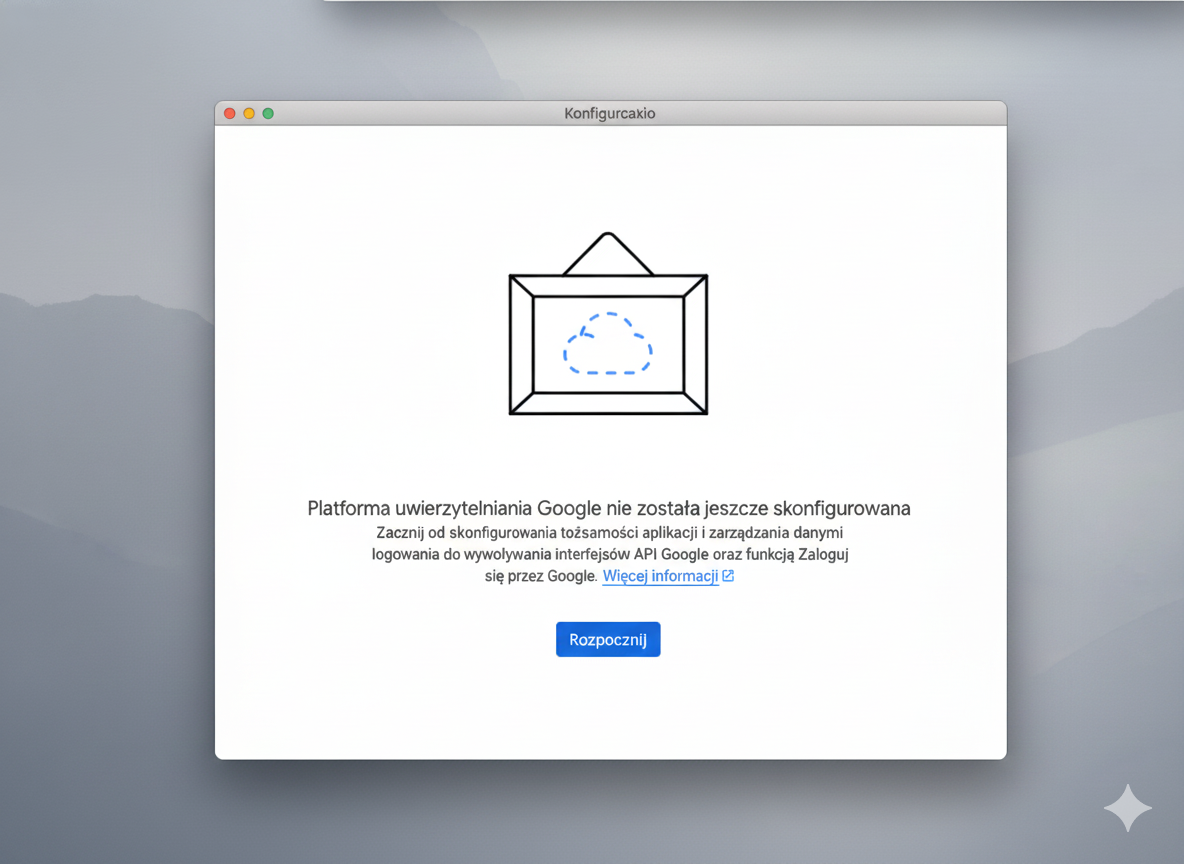Click the sparkle star icon in desktop corner
This screenshot has width=1184, height=864.
coord(1127,808)
